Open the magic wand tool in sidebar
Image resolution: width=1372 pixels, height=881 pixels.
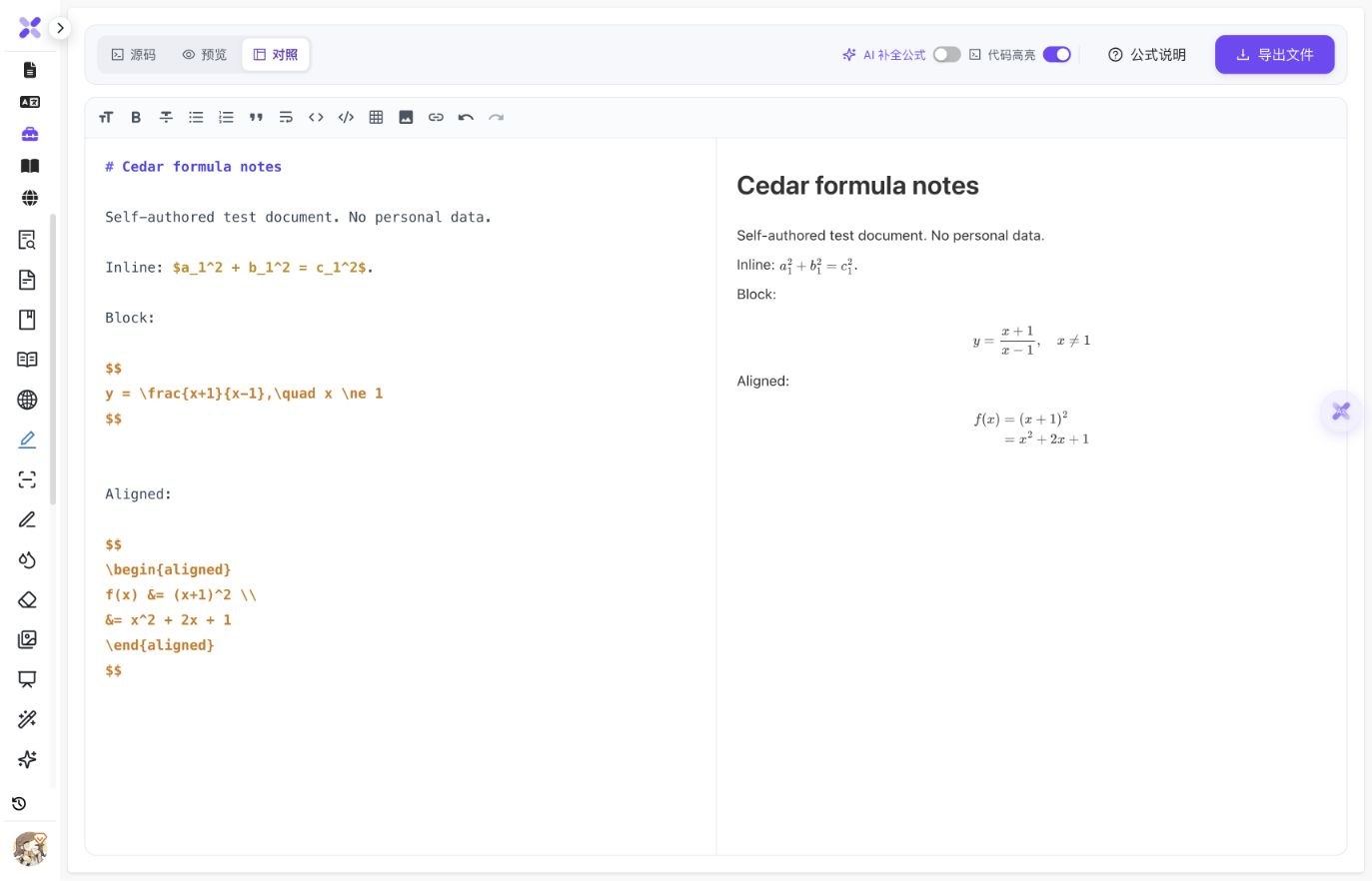pos(27,719)
